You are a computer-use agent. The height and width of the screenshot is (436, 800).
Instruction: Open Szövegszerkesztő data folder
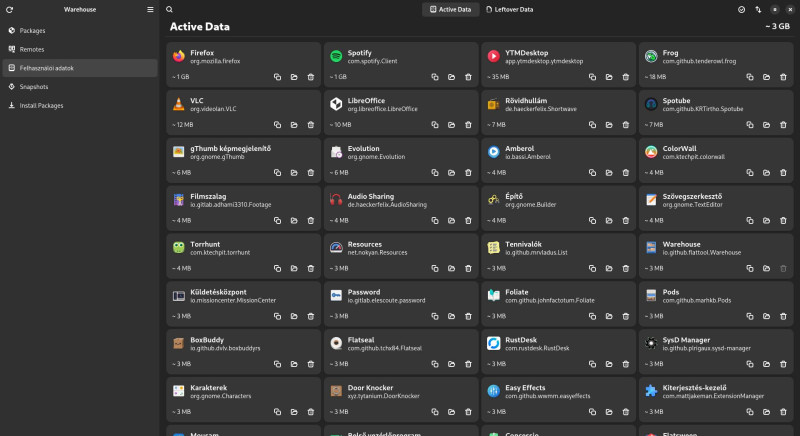point(767,221)
